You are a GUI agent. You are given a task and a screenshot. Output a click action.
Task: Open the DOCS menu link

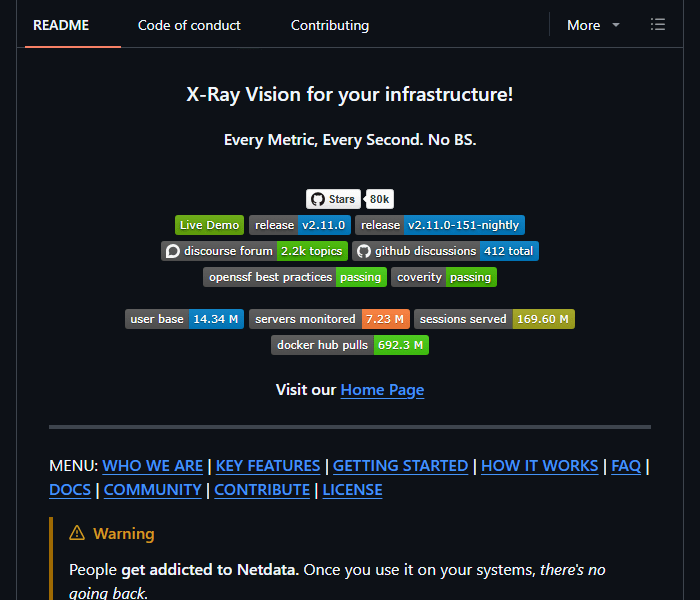point(70,490)
